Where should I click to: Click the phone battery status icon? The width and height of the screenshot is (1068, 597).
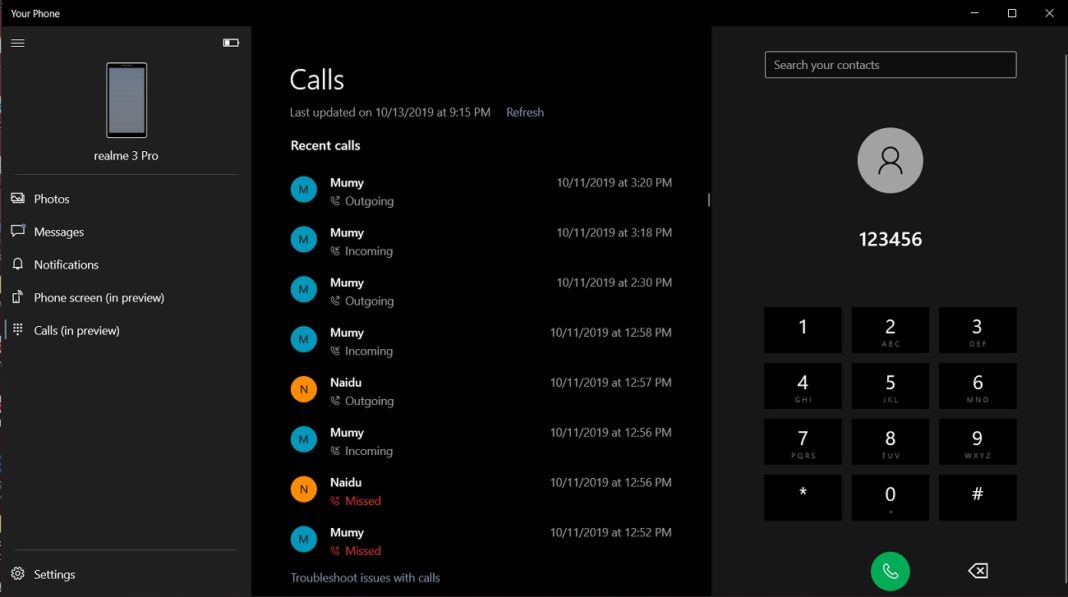[x=231, y=43]
